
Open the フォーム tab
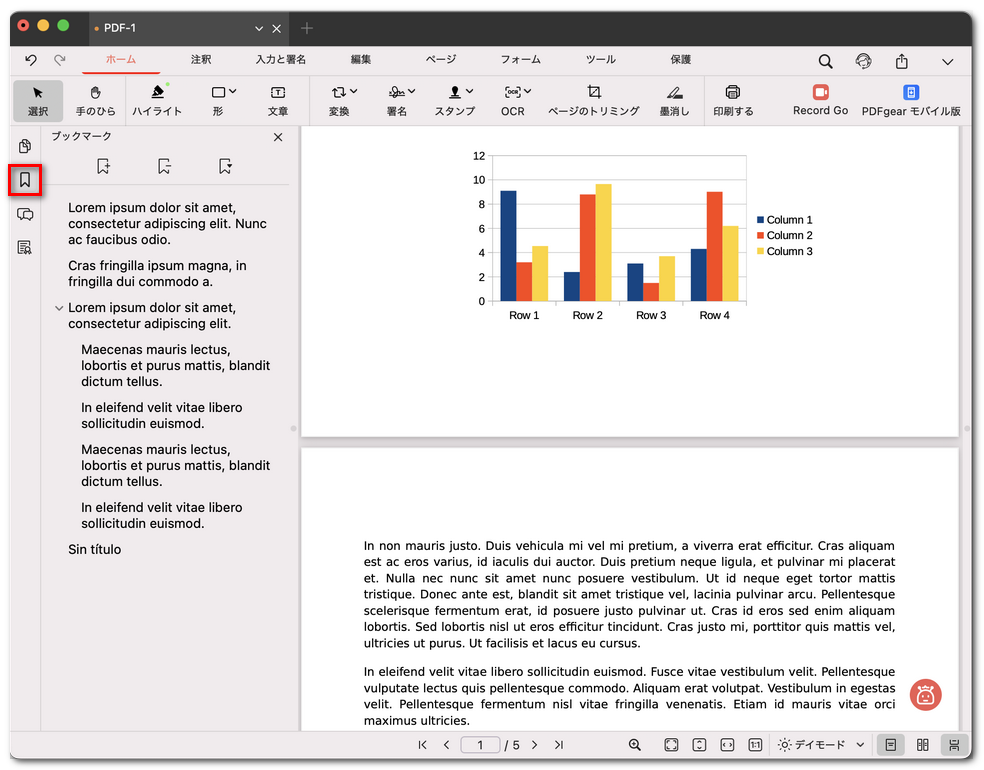(520, 60)
